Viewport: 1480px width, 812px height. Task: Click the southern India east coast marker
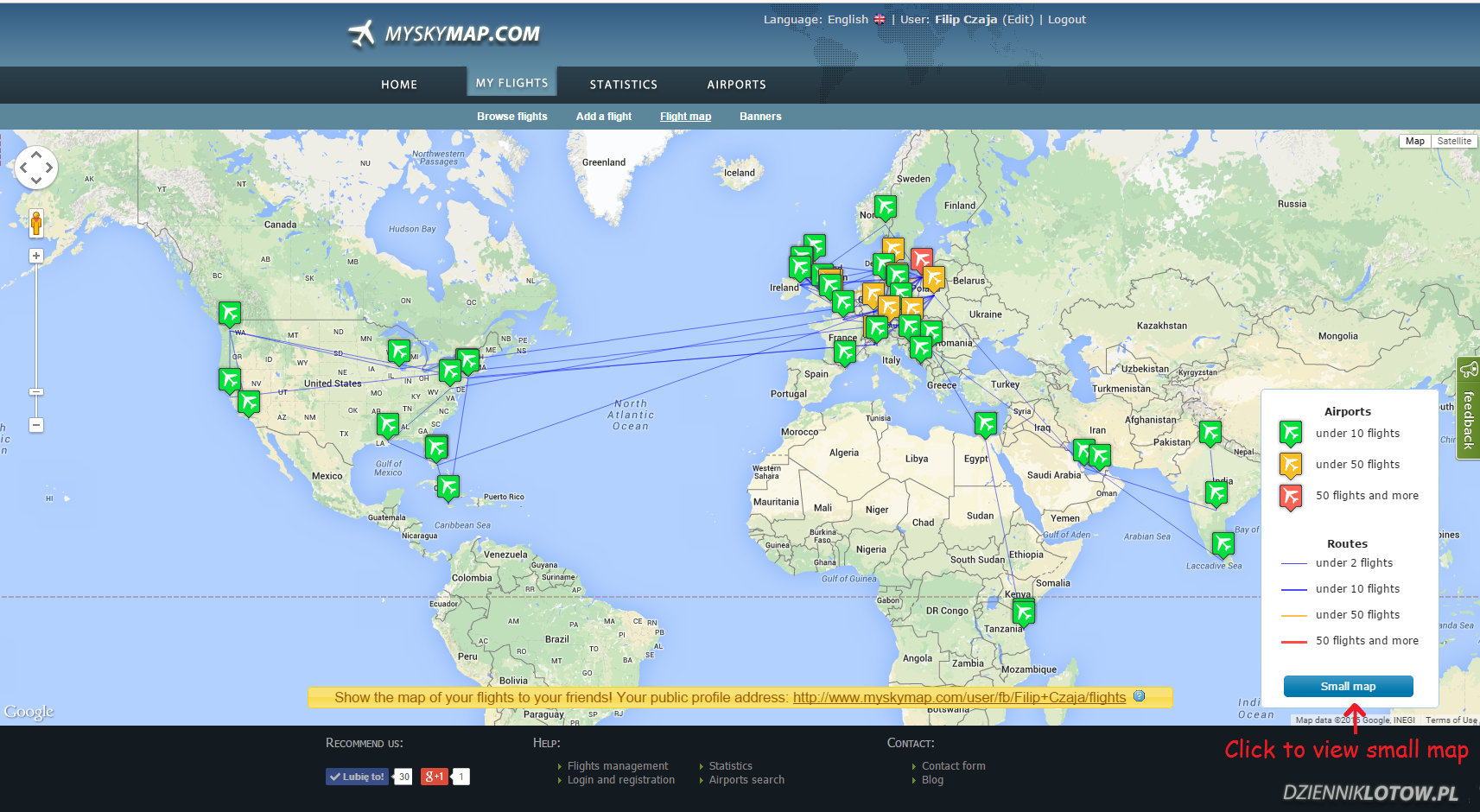[x=1216, y=494]
